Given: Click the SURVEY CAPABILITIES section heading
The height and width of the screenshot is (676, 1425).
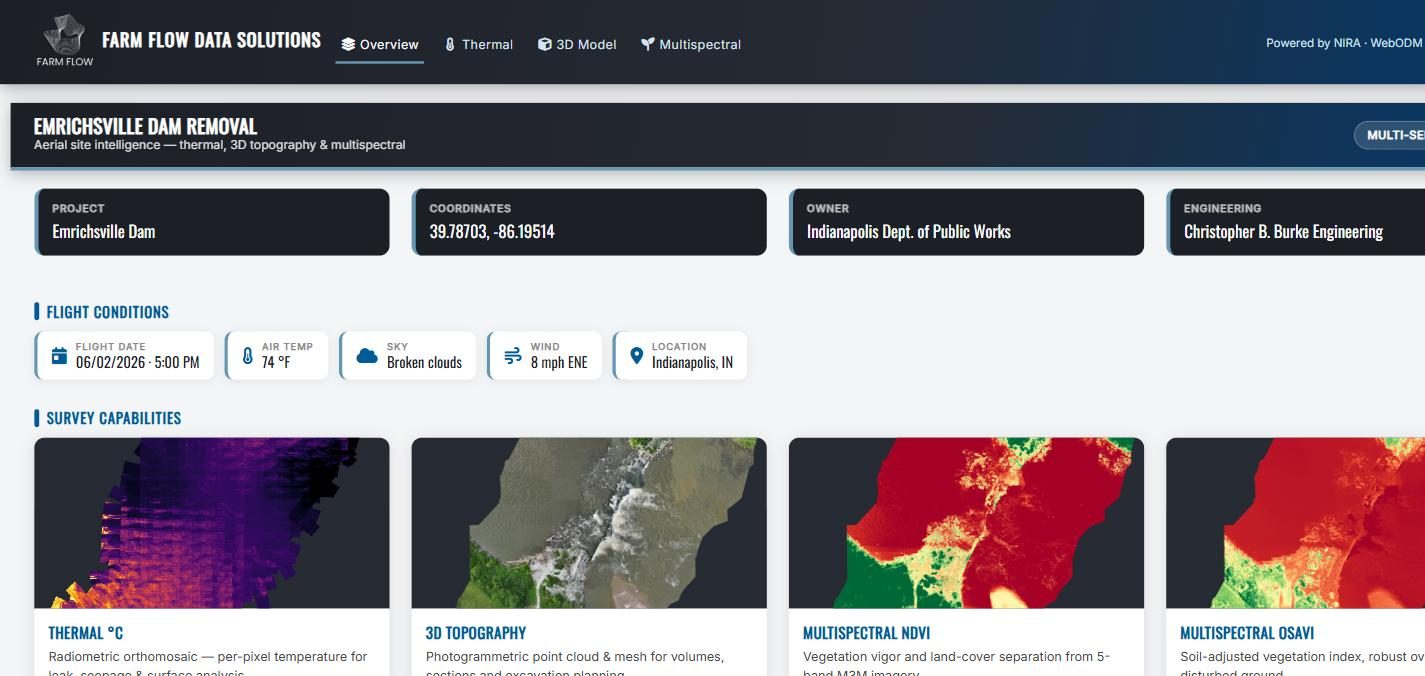Looking at the screenshot, I should (x=114, y=418).
